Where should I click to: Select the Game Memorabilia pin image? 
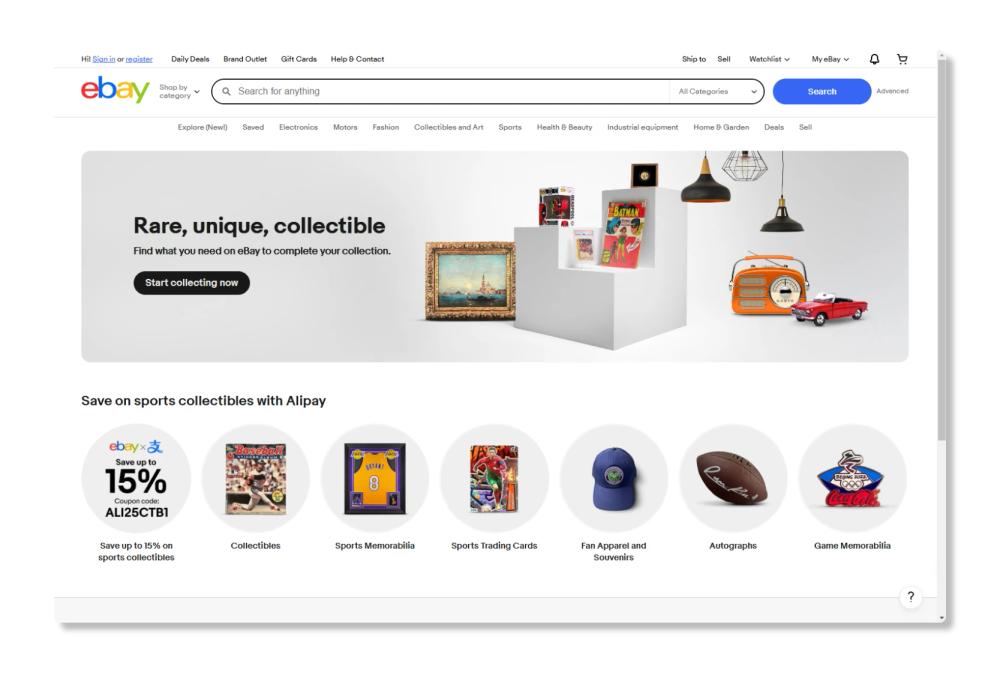point(852,478)
